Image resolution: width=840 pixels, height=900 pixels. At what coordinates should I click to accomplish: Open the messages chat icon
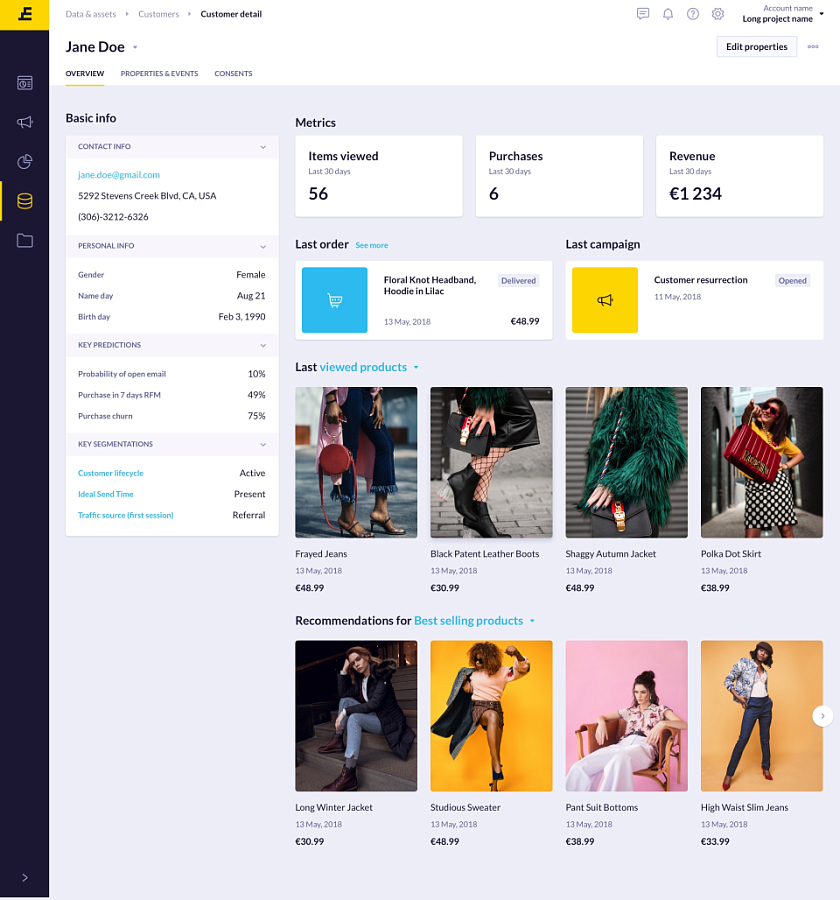(x=642, y=14)
